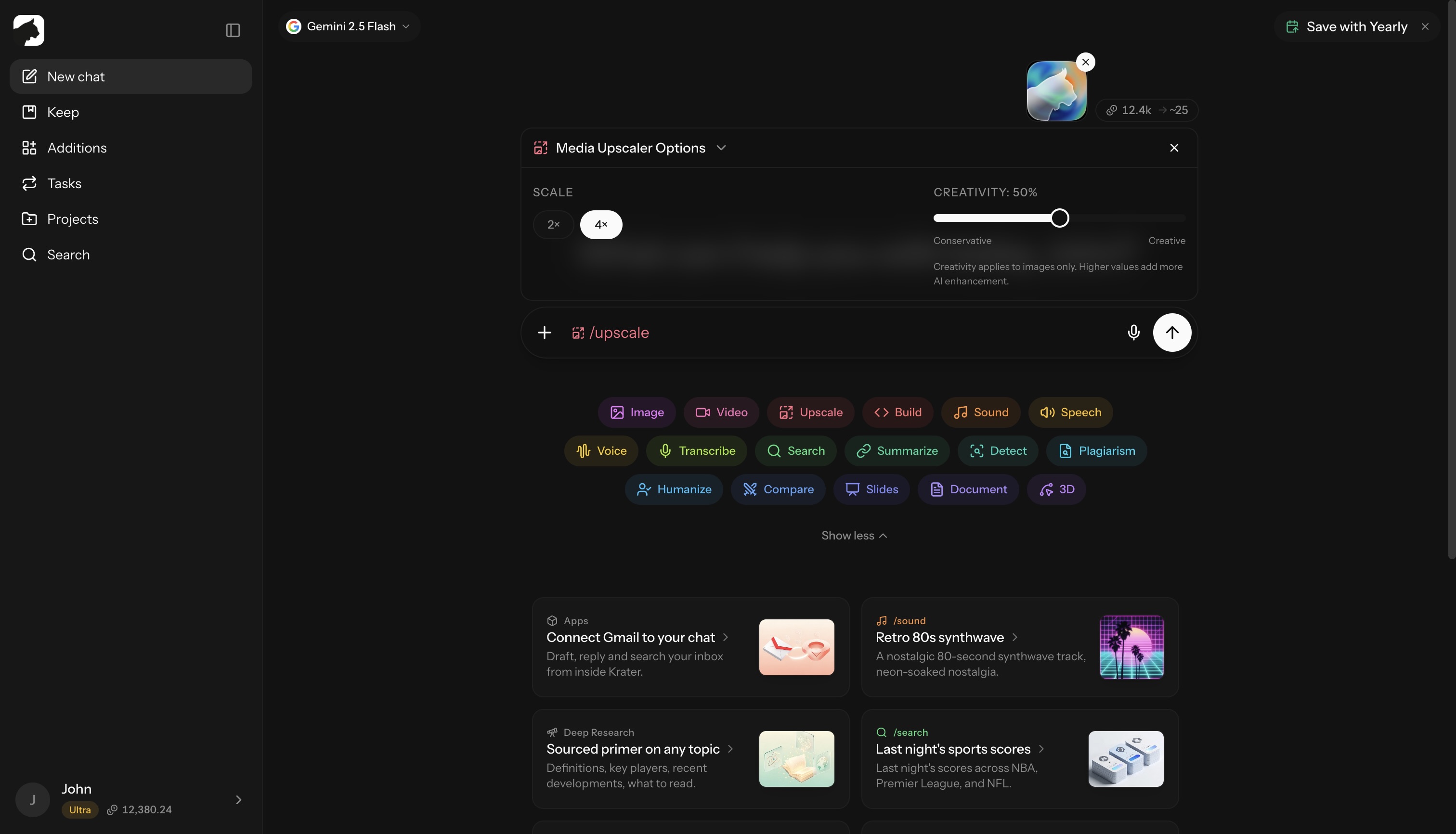Click the /upscale prompt input field
Image resolution: width=1456 pixels, height=834 pixels.
pyautogui.click(x=842, y=333)
